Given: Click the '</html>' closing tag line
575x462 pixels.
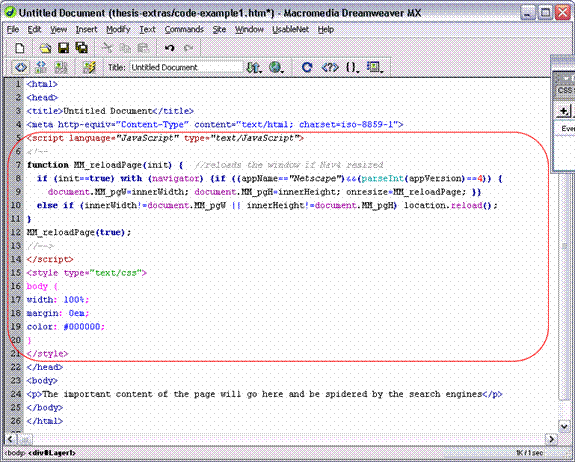Looking at the screenshot, I should click(44, 421).
